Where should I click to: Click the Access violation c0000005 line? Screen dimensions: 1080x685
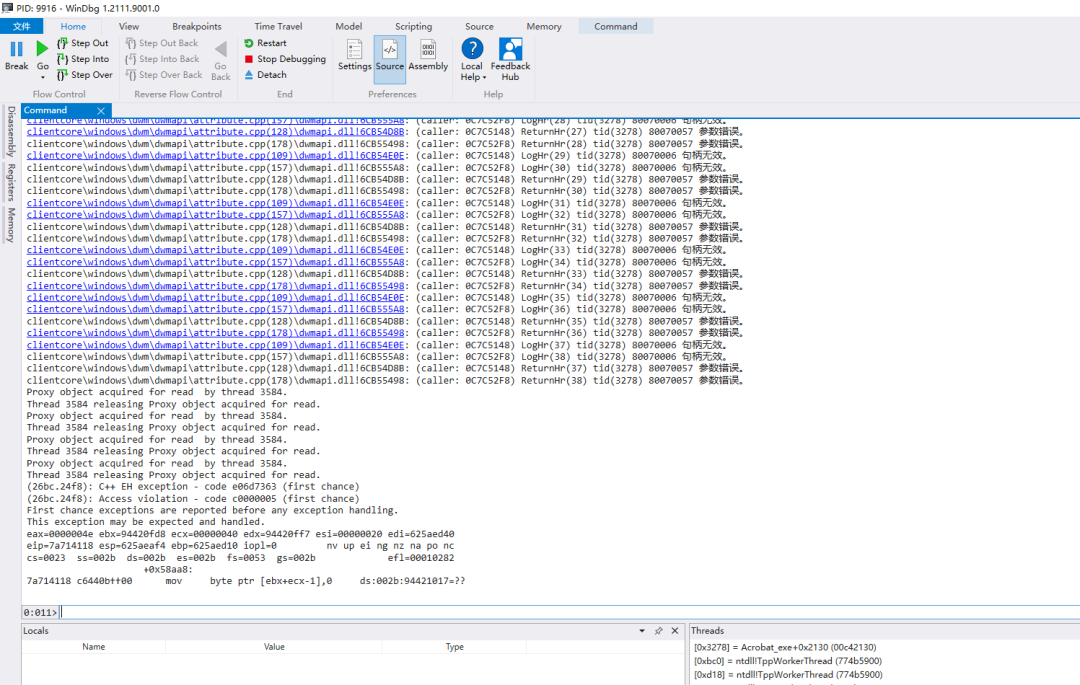[193, 498]
